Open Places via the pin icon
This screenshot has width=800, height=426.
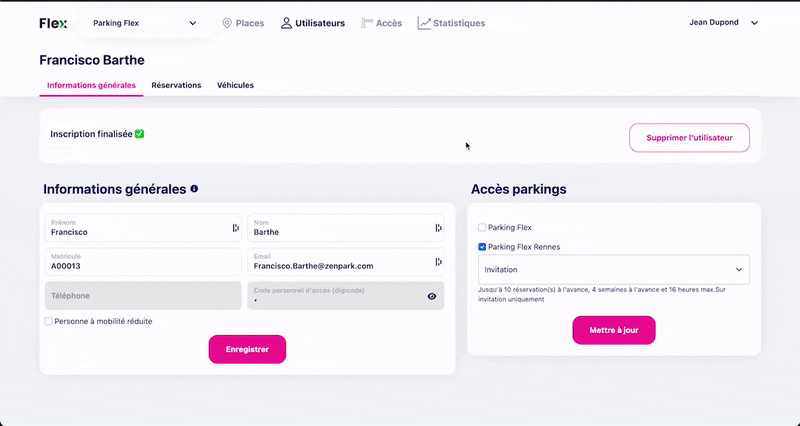pos(227,23)
